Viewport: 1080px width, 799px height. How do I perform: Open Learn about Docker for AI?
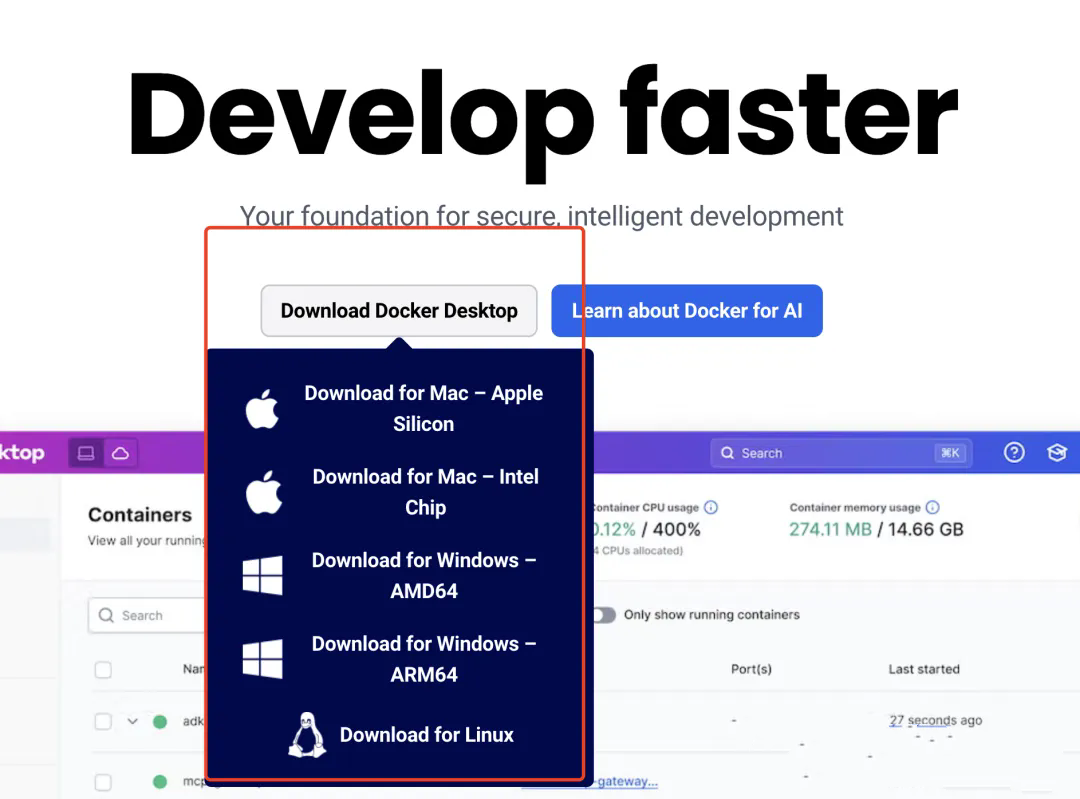coord(687,311)
